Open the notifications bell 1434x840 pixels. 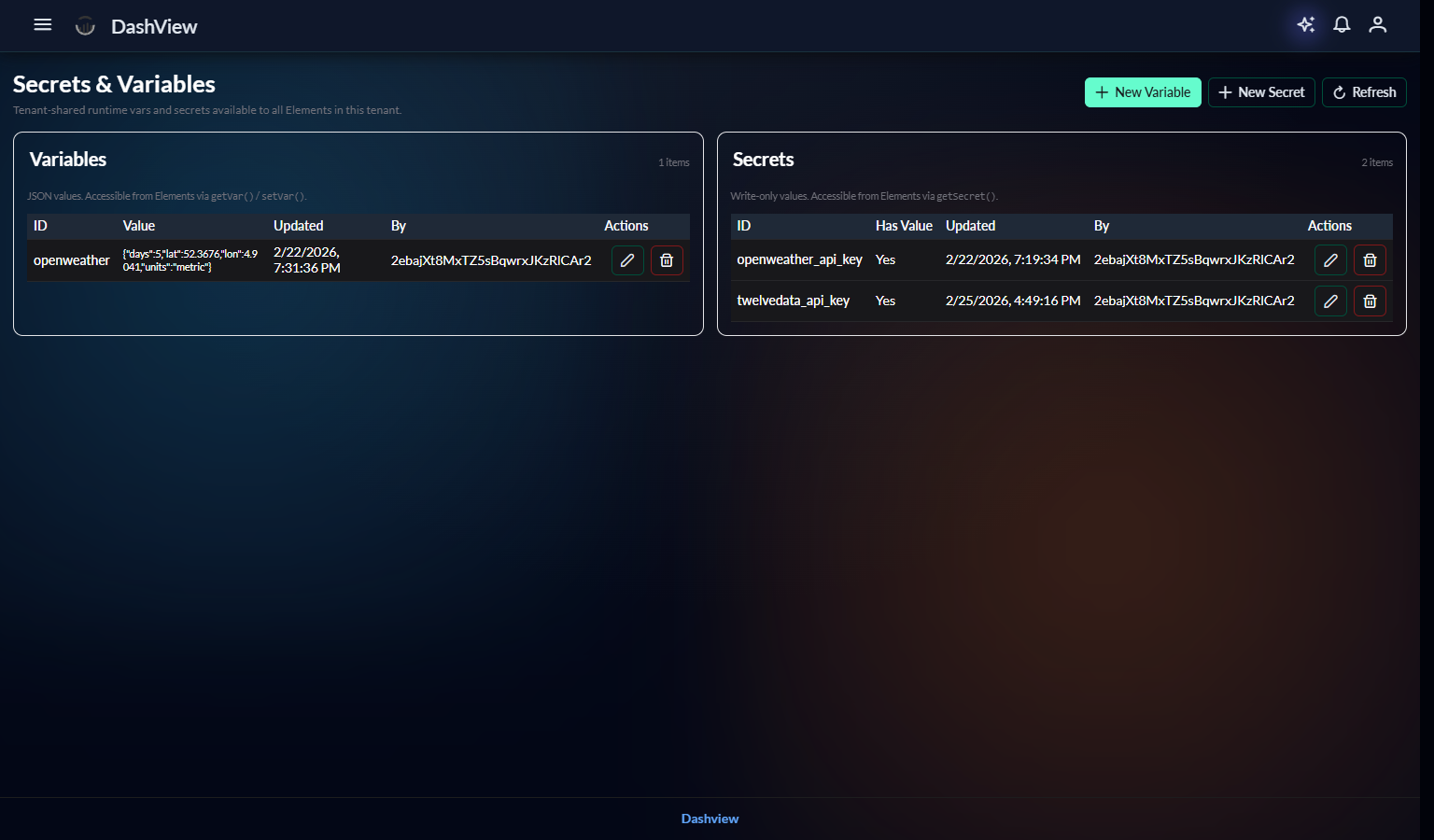1342,25
